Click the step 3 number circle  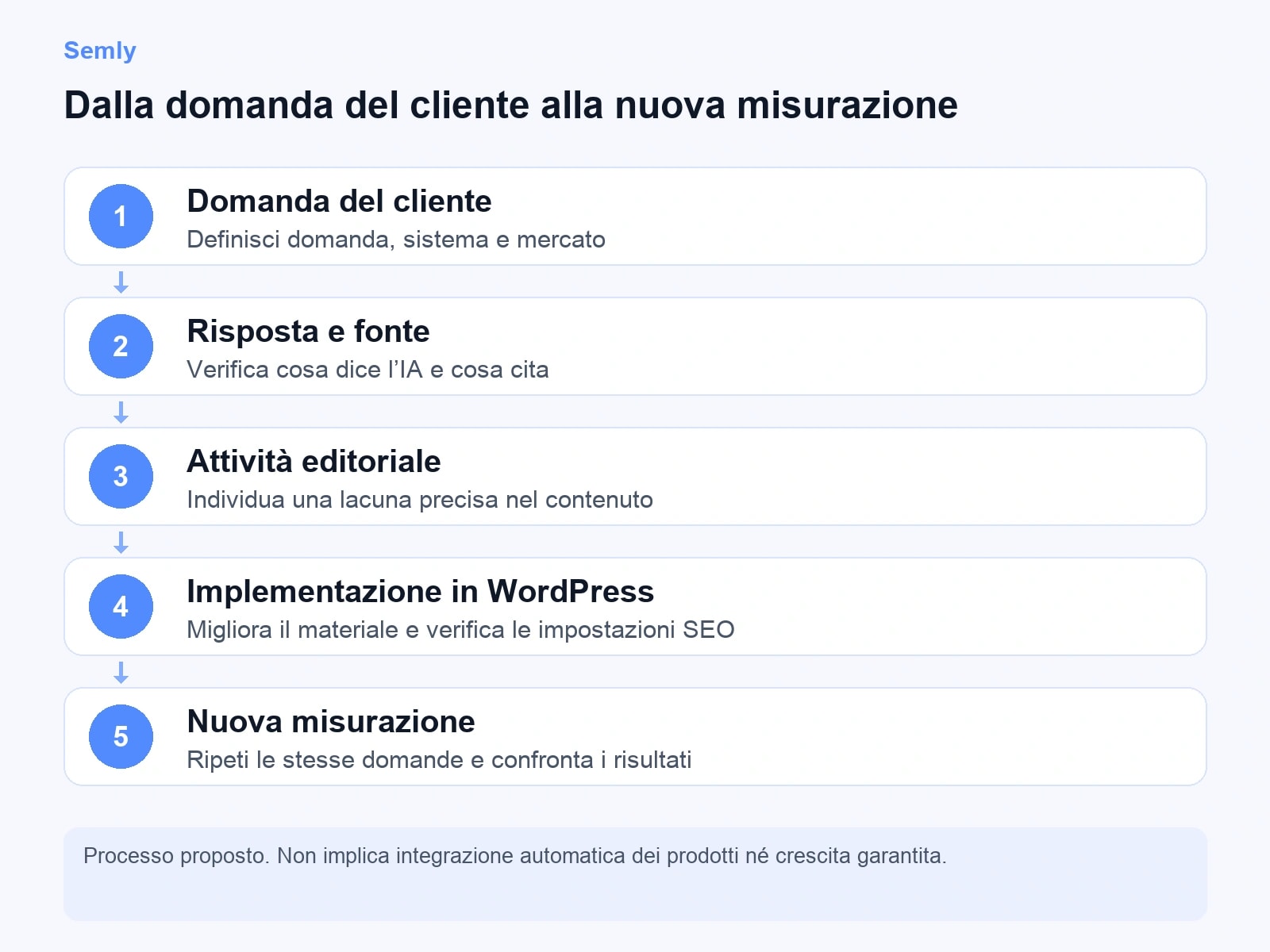click(x=121, y=476)
